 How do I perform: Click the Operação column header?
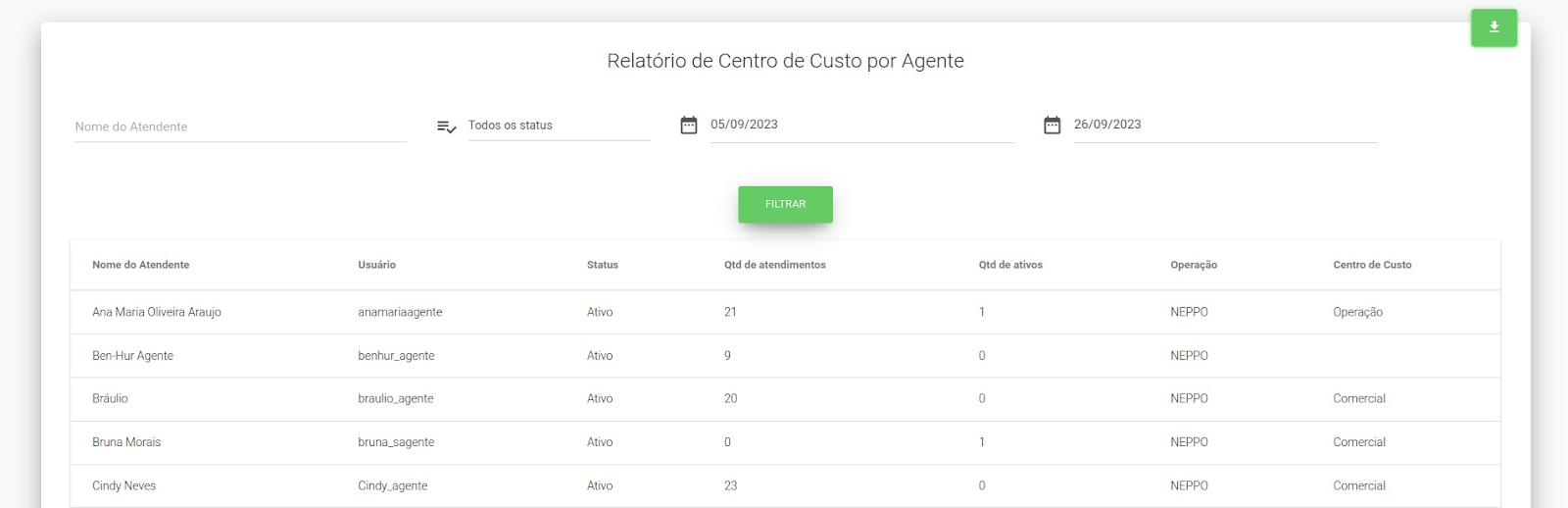click(1194, 265)
